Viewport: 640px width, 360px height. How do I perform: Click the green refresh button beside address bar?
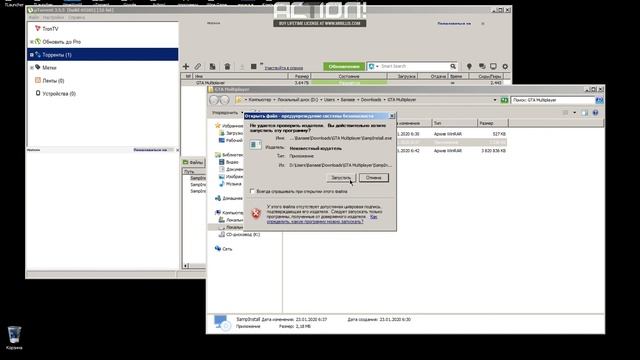pyautogui.click(x=504, y=100)
